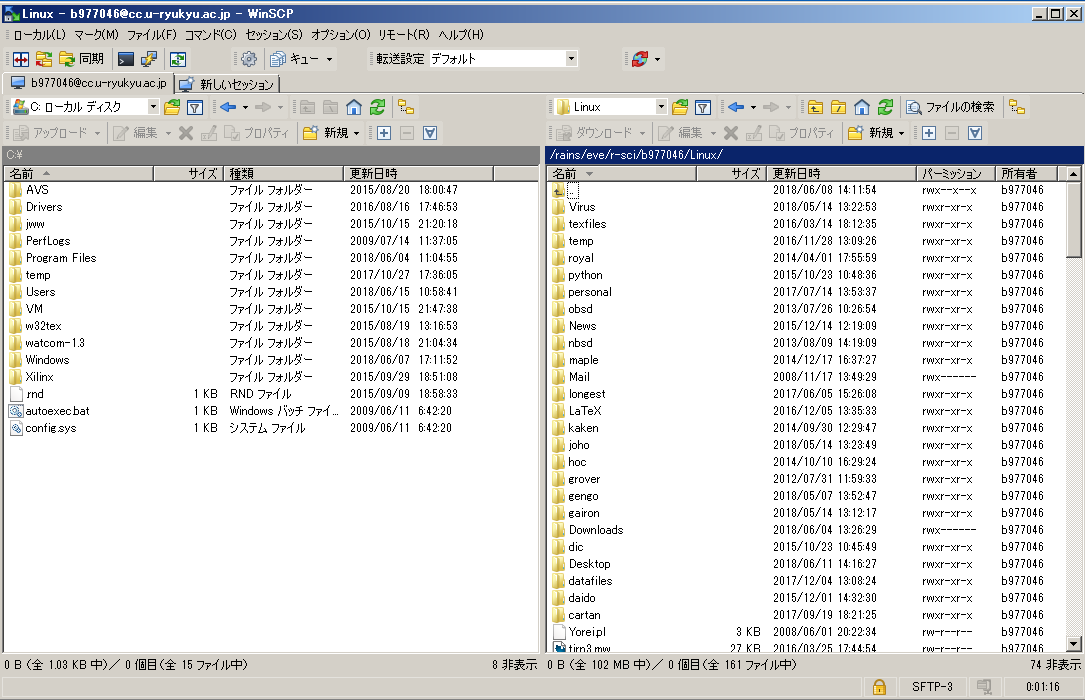Select the remote Yorei.pl file

pyautogui.click(x=587, y=632)
